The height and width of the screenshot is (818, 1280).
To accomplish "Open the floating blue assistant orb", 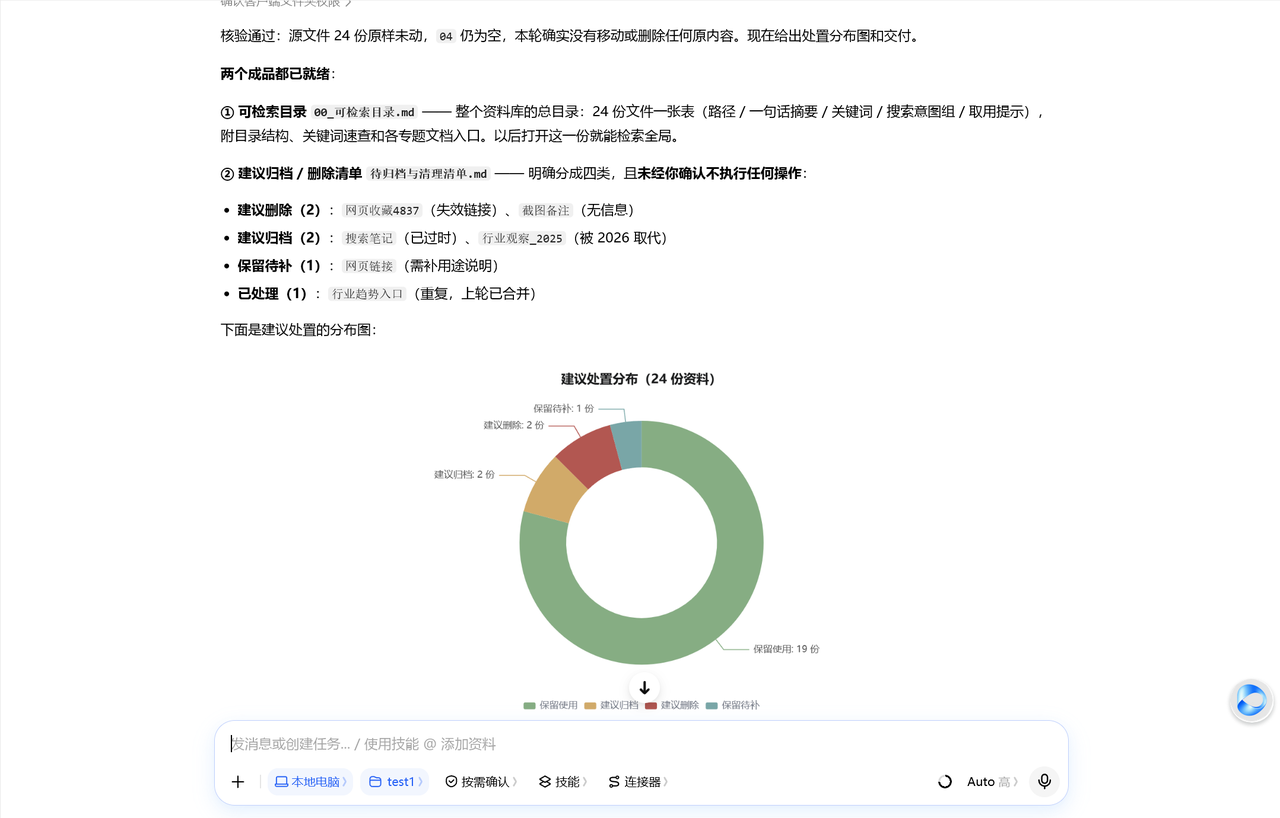I will point(1251,701).
